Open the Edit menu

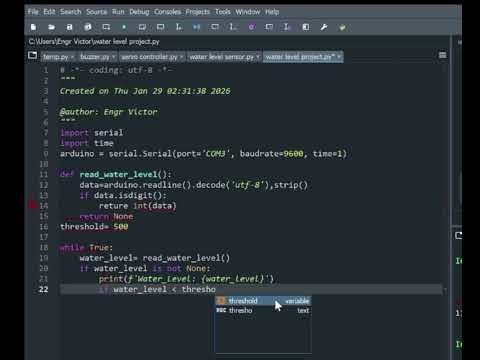[49, 12]
